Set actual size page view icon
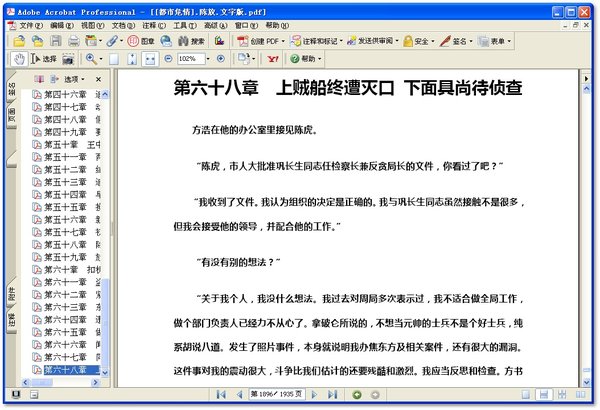The image size is (600, 410). tap(114, 59)
